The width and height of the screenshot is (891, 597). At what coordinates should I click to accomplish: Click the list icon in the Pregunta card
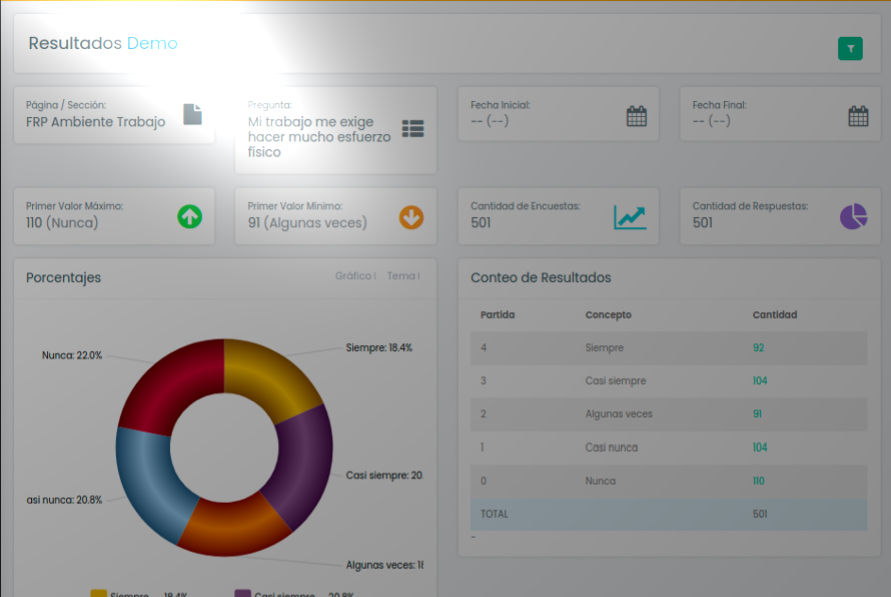[x=413, y=128]
